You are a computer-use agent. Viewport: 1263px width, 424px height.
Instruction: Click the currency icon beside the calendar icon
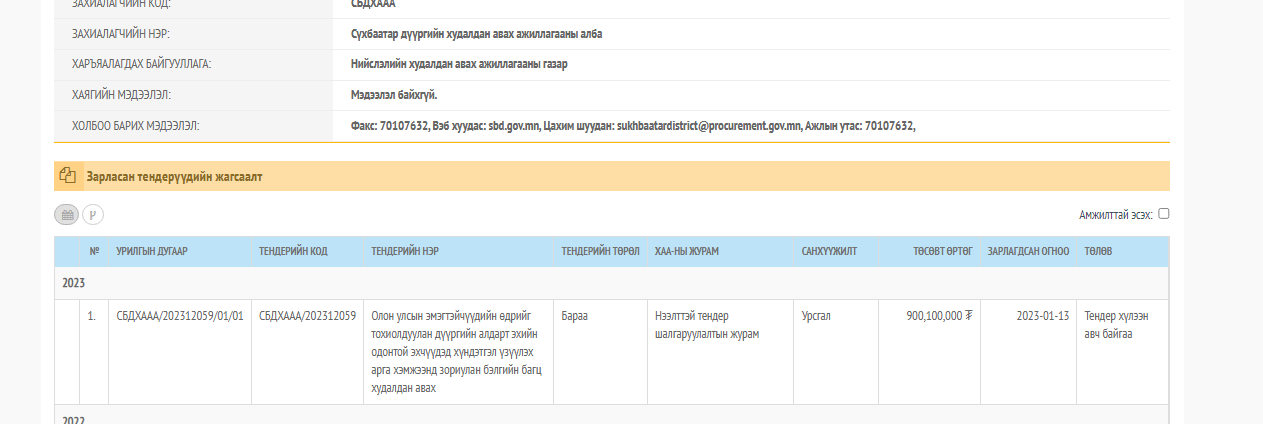pyautogui.click(x=93, y=214)
